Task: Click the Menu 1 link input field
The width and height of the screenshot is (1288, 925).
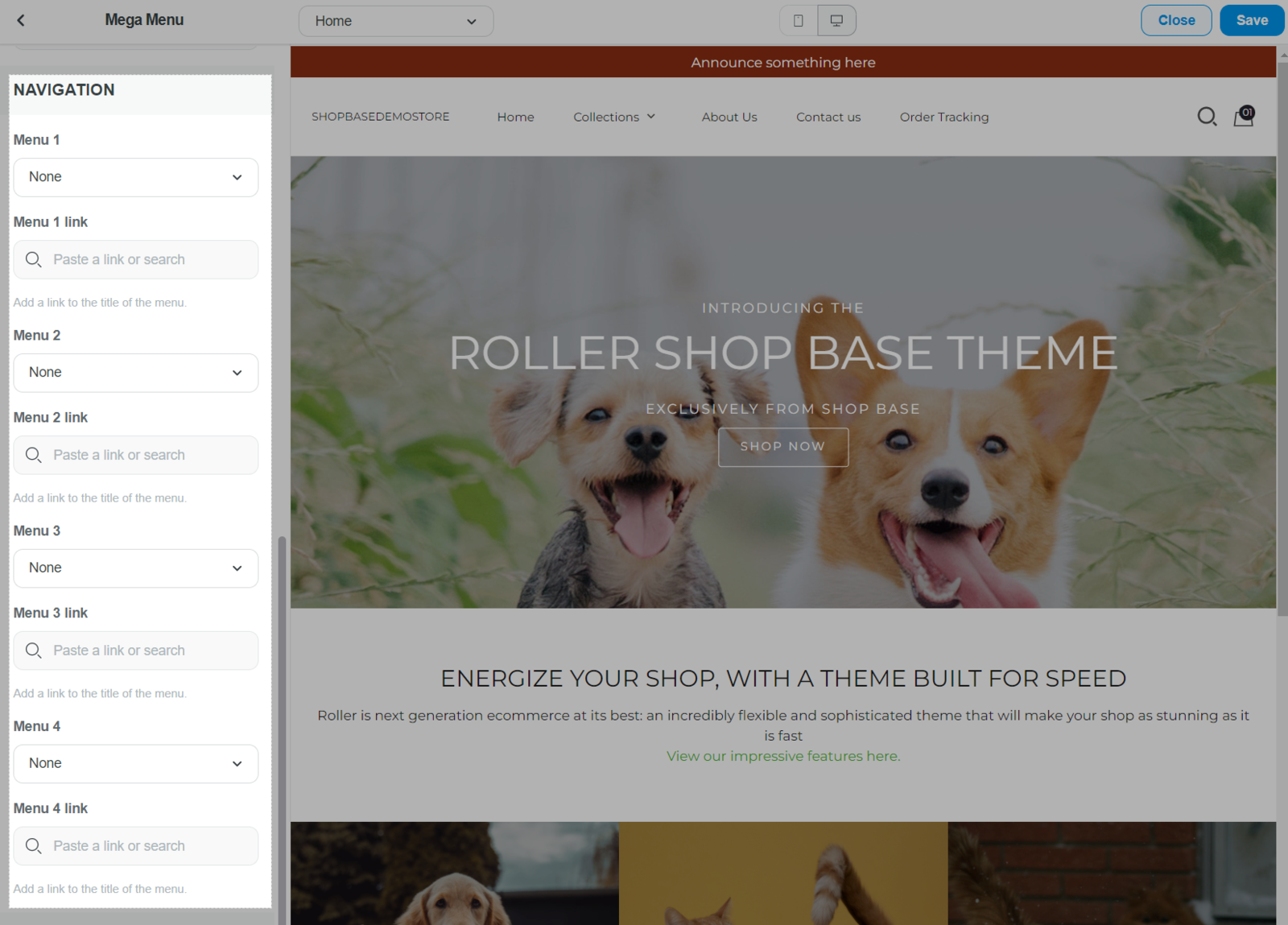Action: pyautogui.click(x=136, y=259)
